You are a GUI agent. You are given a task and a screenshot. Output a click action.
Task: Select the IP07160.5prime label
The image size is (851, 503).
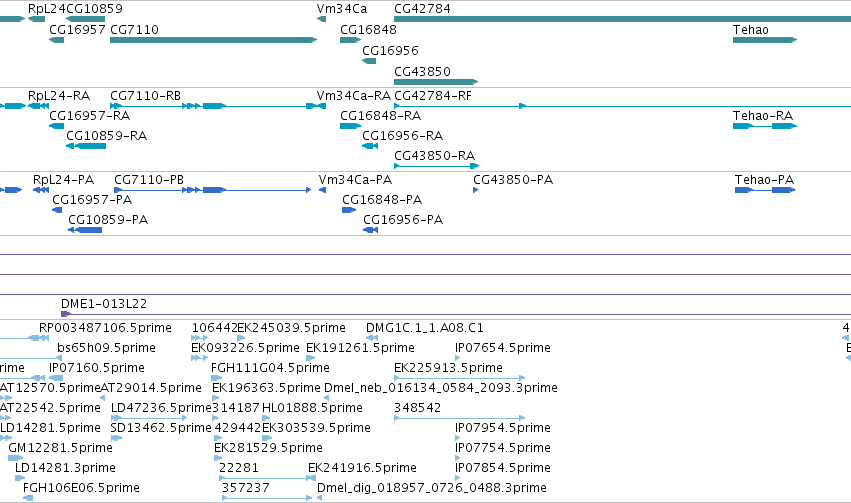pos(97,368)
